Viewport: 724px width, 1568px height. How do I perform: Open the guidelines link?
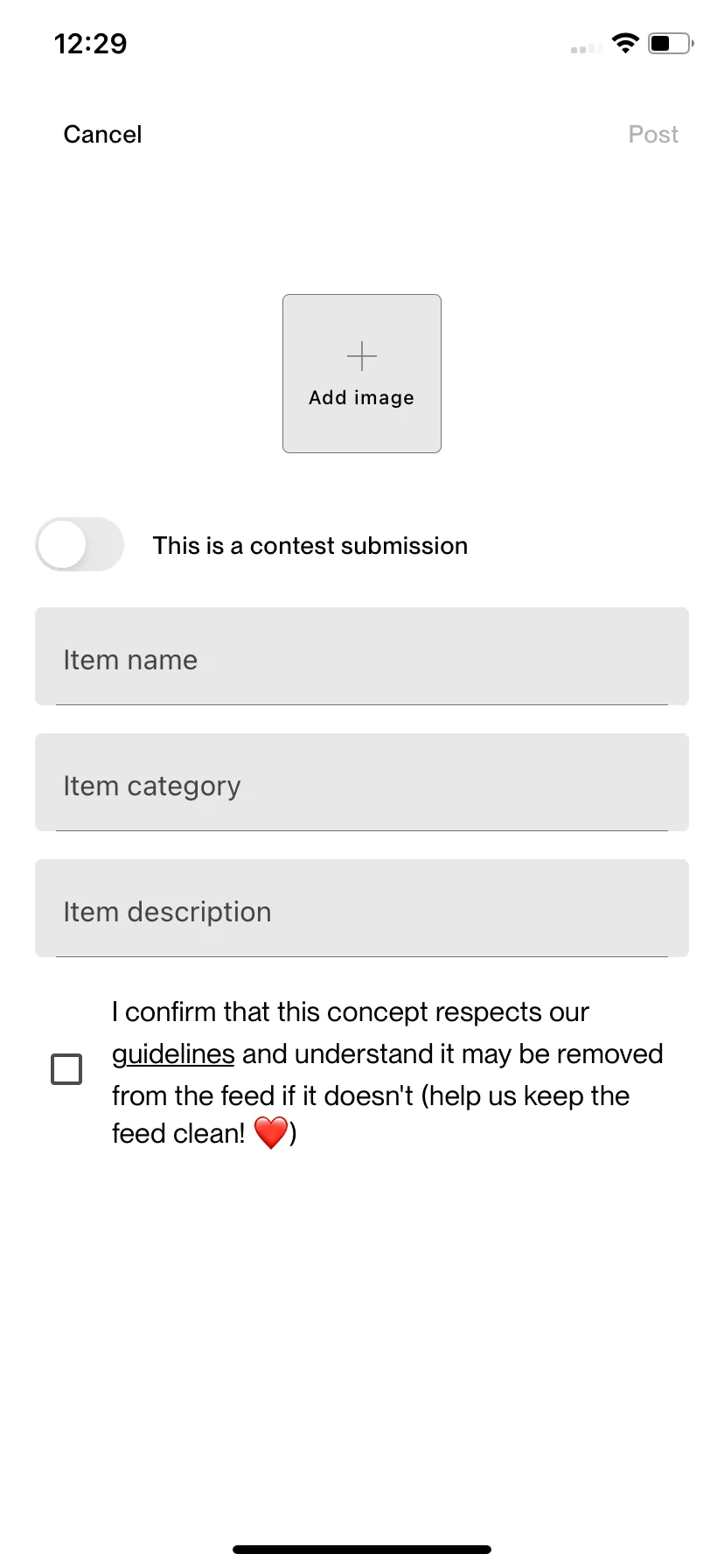[x=173, y=1054]
